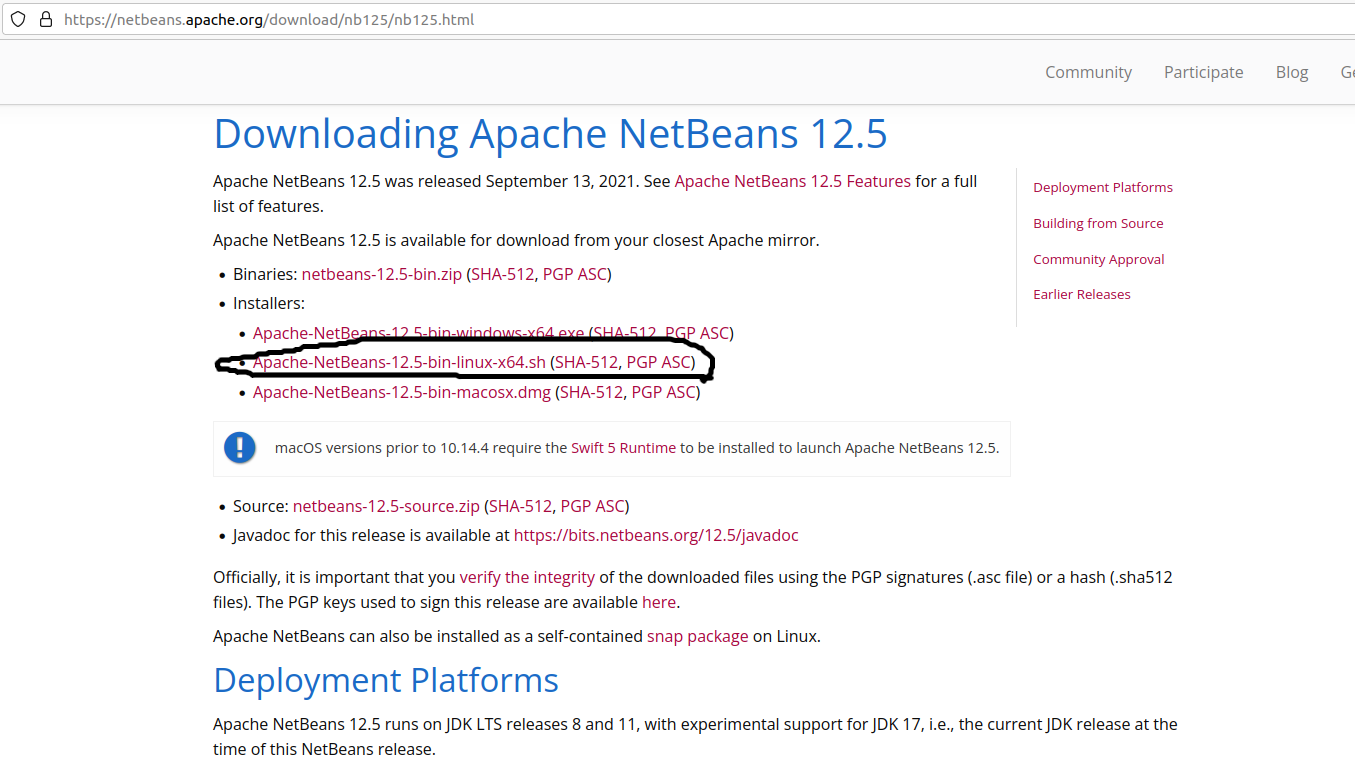Open the bits.netbeans.org javadoc URL
This screenshot has height=767, width=1355.
coord(656,535)
